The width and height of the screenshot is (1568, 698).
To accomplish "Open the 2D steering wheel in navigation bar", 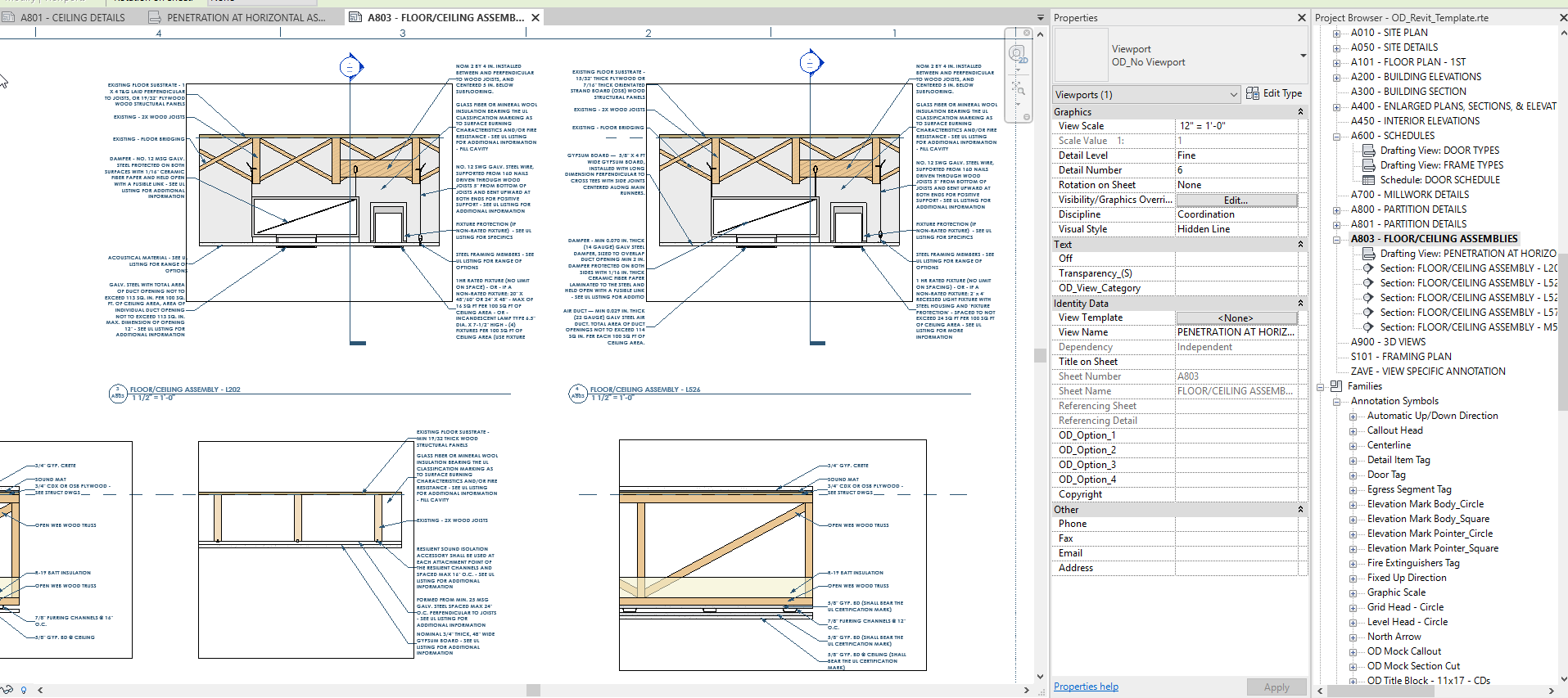I will (1018, 55).
